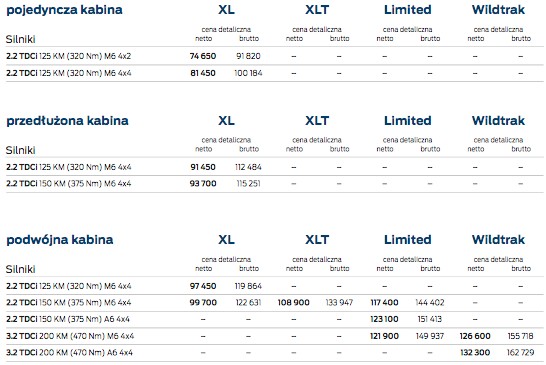The height and width of the screenshot is (365, 546).
Task: Click the 'pojedyncza kabina' section heading
Action: [64, 10]
